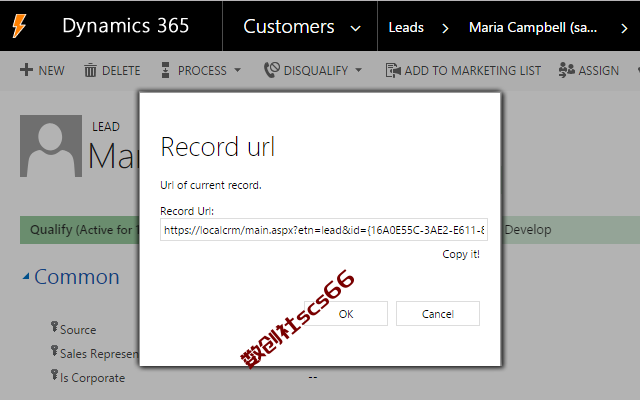Click the ASSIGN people icon
Image resolution: width=640 pixels, height=400 pixels.
click(x=566, y=70)
